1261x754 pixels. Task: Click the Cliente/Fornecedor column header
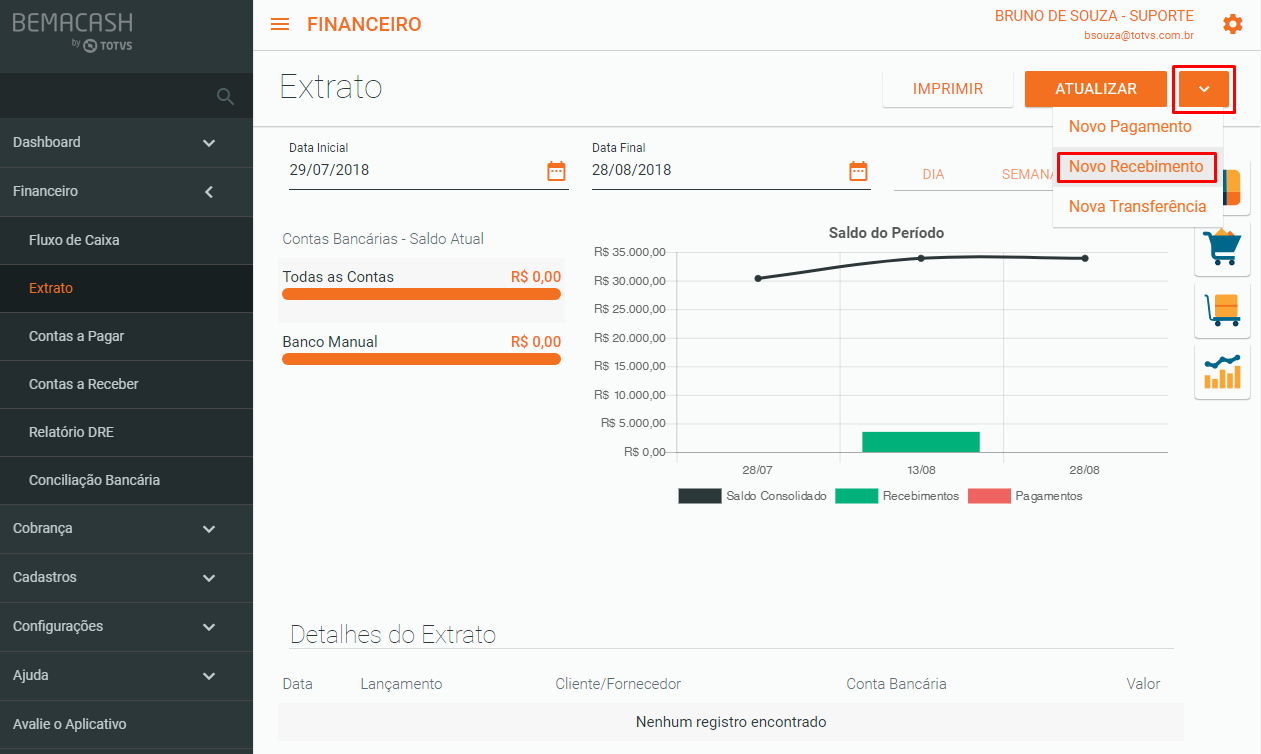618,684
